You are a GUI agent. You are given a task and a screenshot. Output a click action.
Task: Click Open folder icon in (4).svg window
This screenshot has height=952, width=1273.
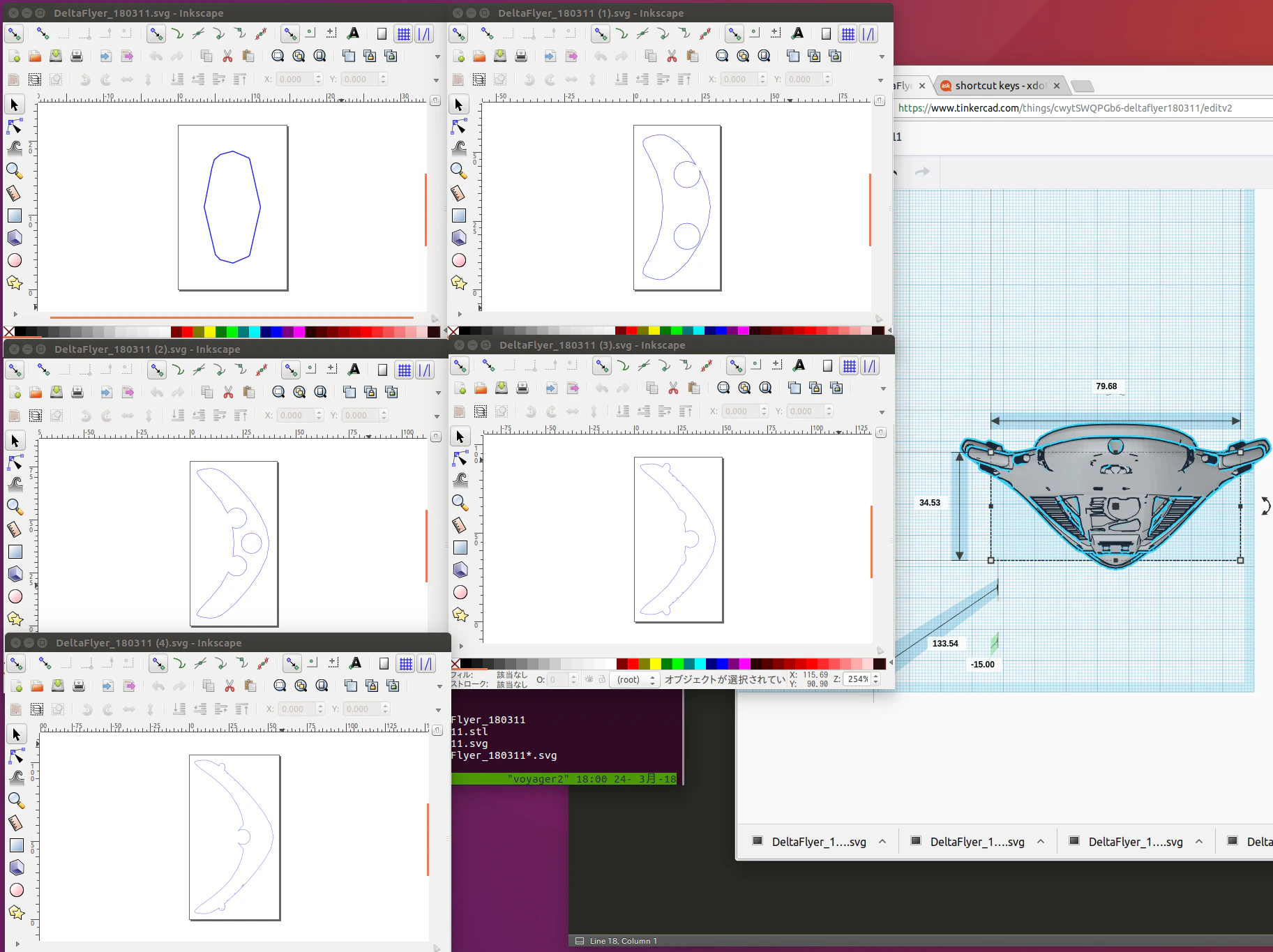coord(37,686)
